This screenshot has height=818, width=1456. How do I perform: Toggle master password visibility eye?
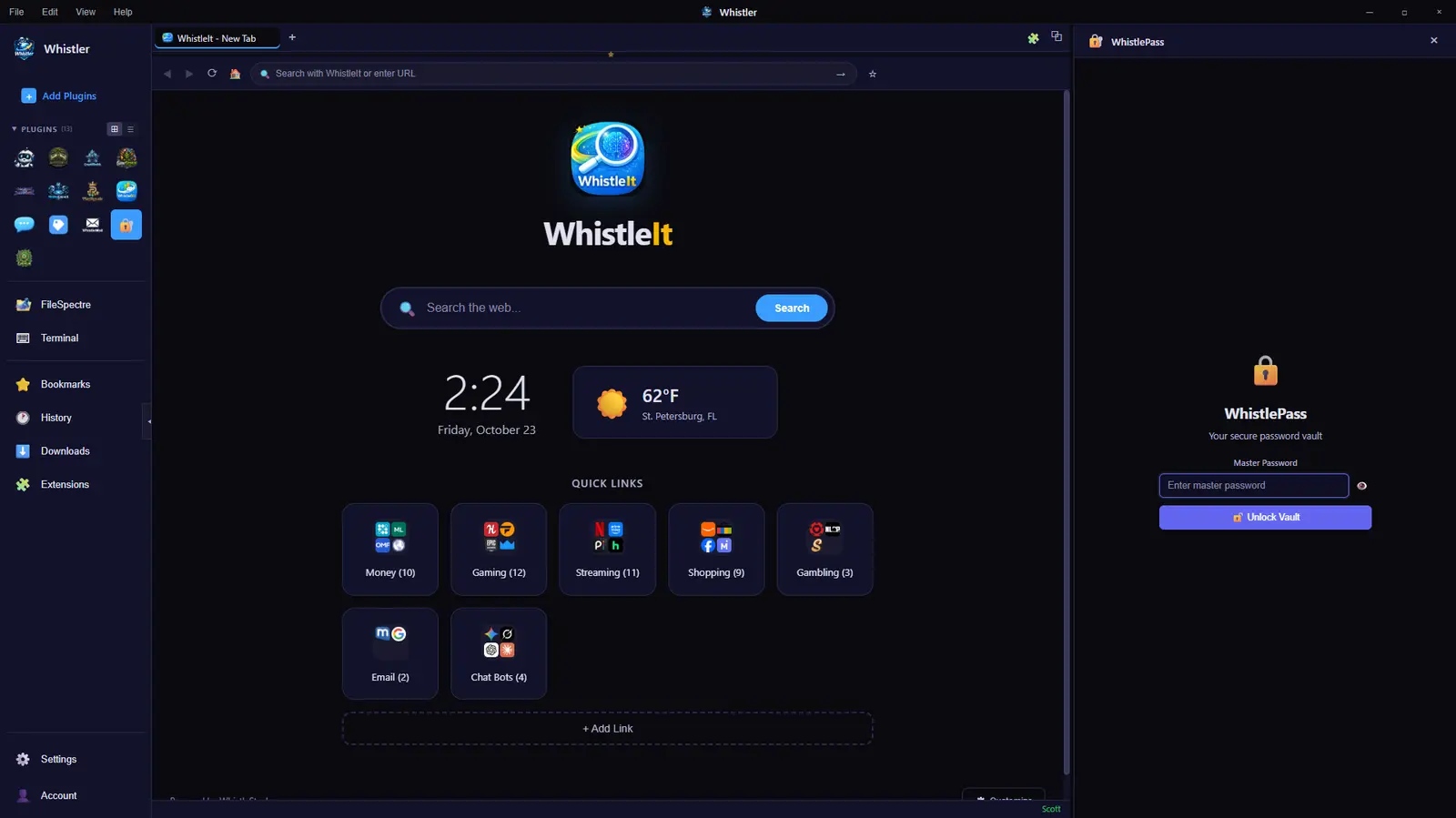[1362, 486]
